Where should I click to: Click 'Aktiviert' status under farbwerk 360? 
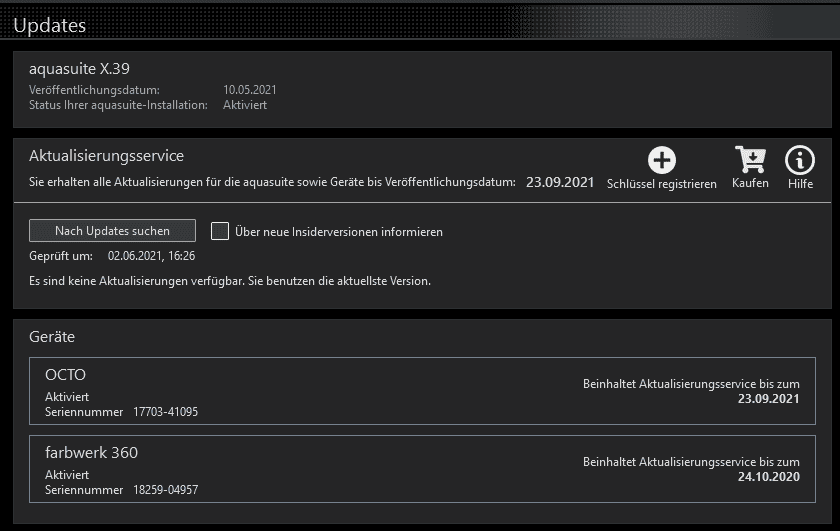pyautogui.click(x=67, y=475)
